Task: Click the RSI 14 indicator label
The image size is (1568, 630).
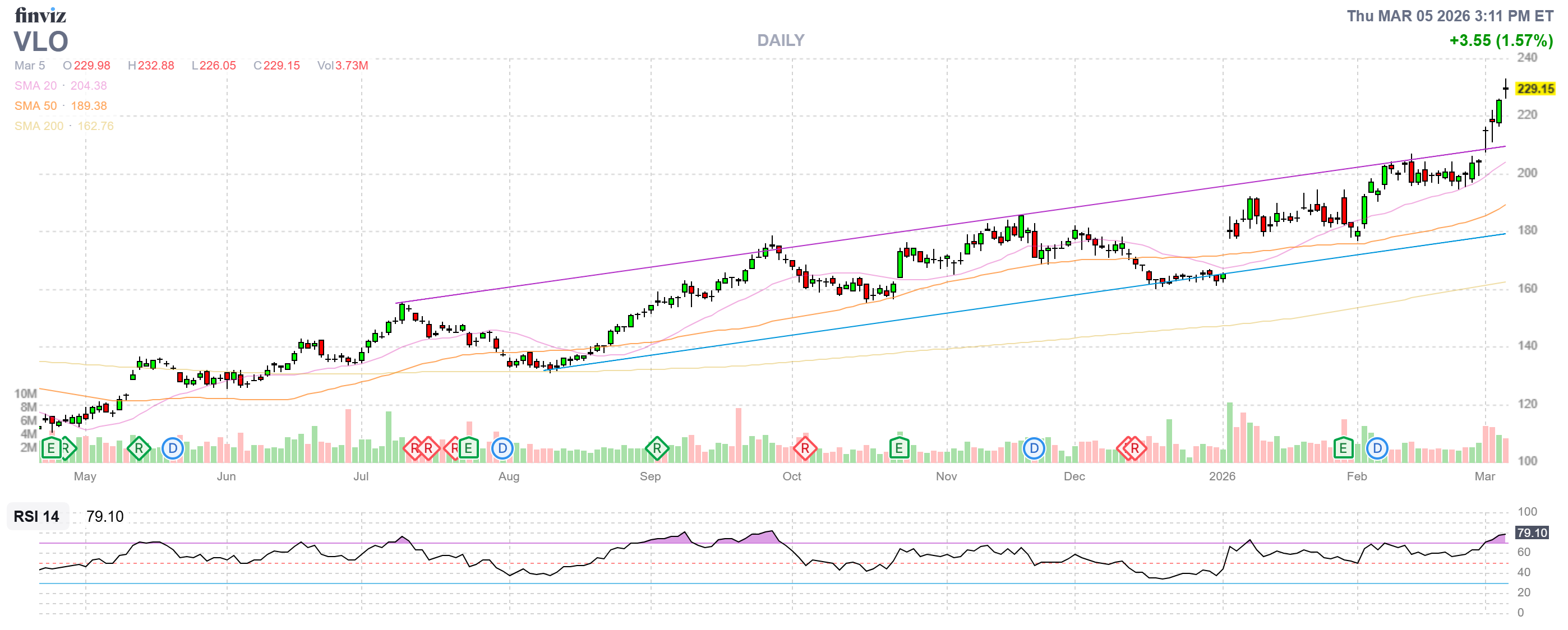Action: point(36,517)
